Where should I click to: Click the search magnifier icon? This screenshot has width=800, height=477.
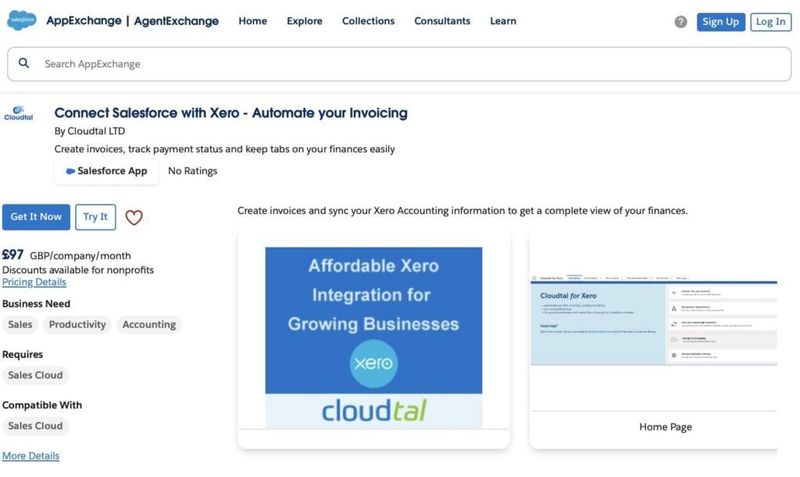23,63
